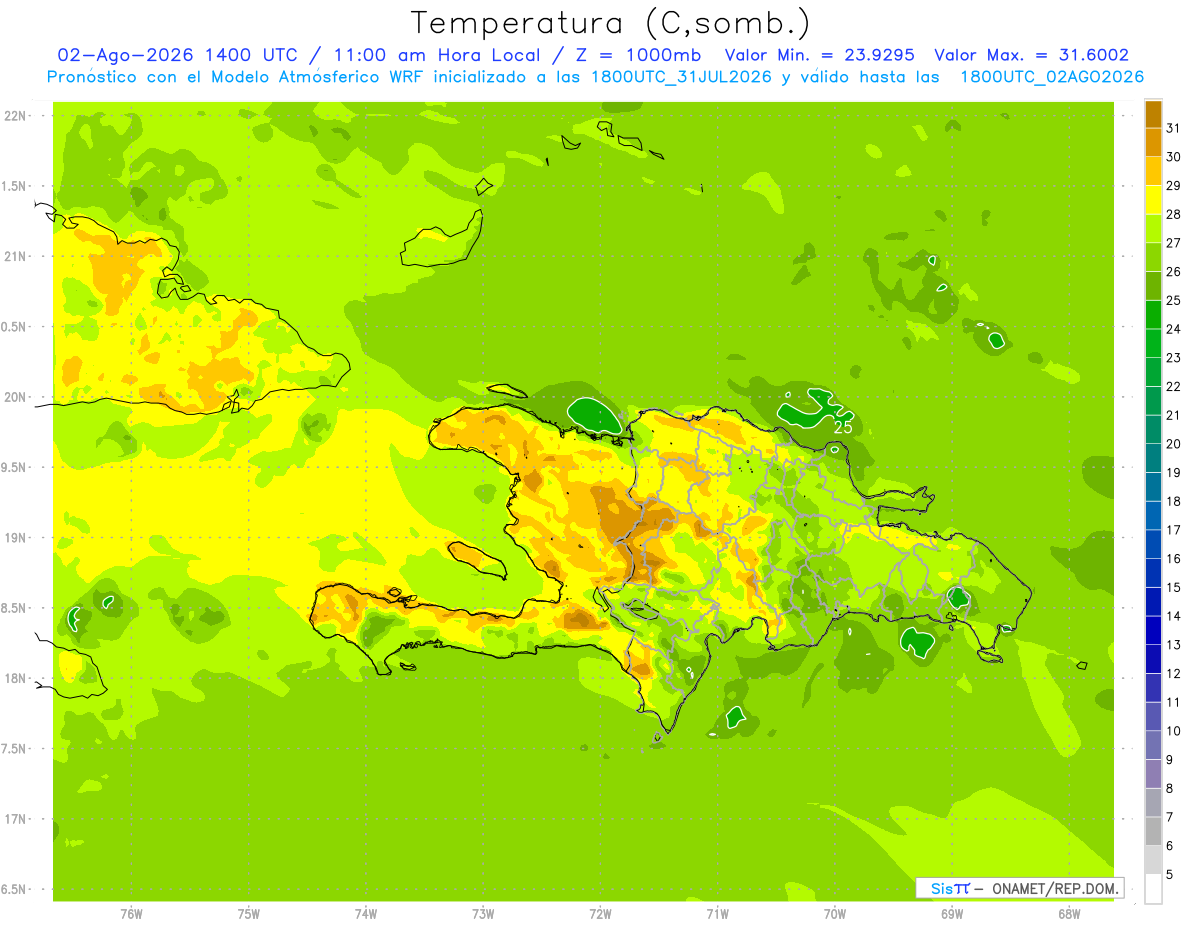Click the white '25' contour label on the map
This screenshot has width=1200, height=927.
(x=843, y=427)
